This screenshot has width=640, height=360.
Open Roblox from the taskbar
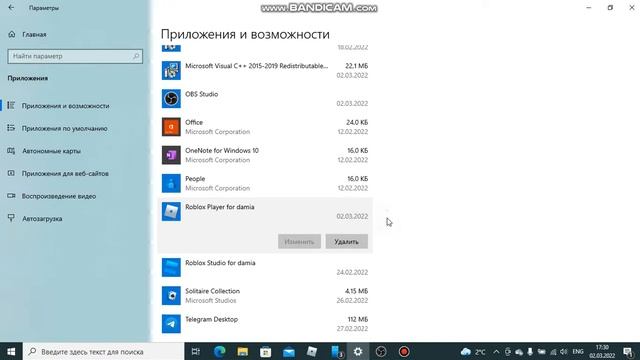(x=312, y=351)
